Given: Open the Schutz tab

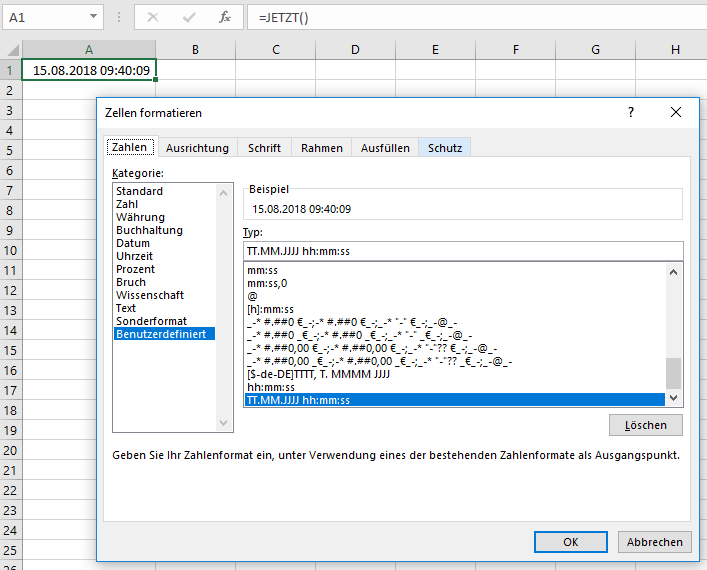Looking at the screenshot, I should [x=444, y=148].
